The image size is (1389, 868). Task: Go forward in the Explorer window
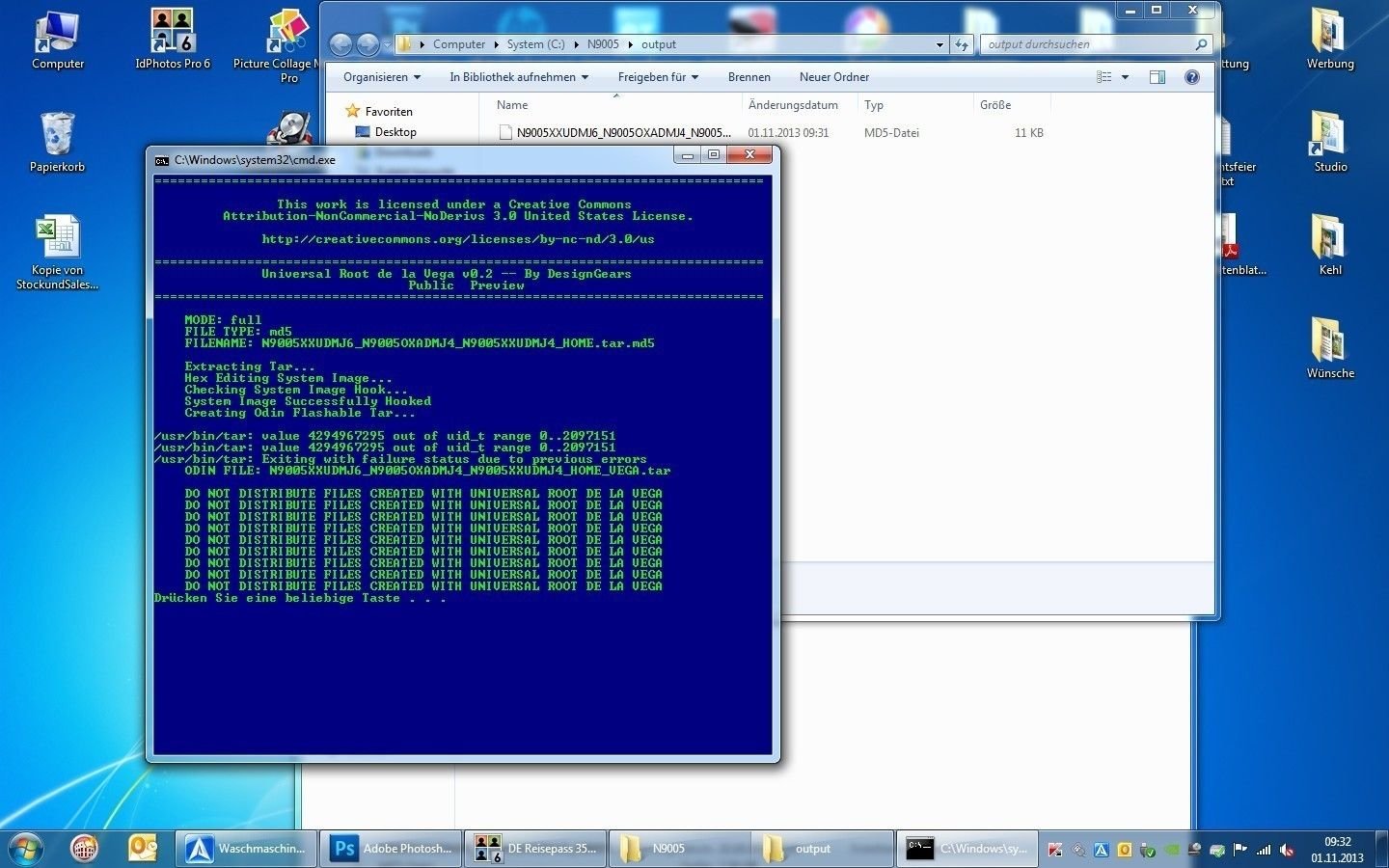tap(368, 44)
